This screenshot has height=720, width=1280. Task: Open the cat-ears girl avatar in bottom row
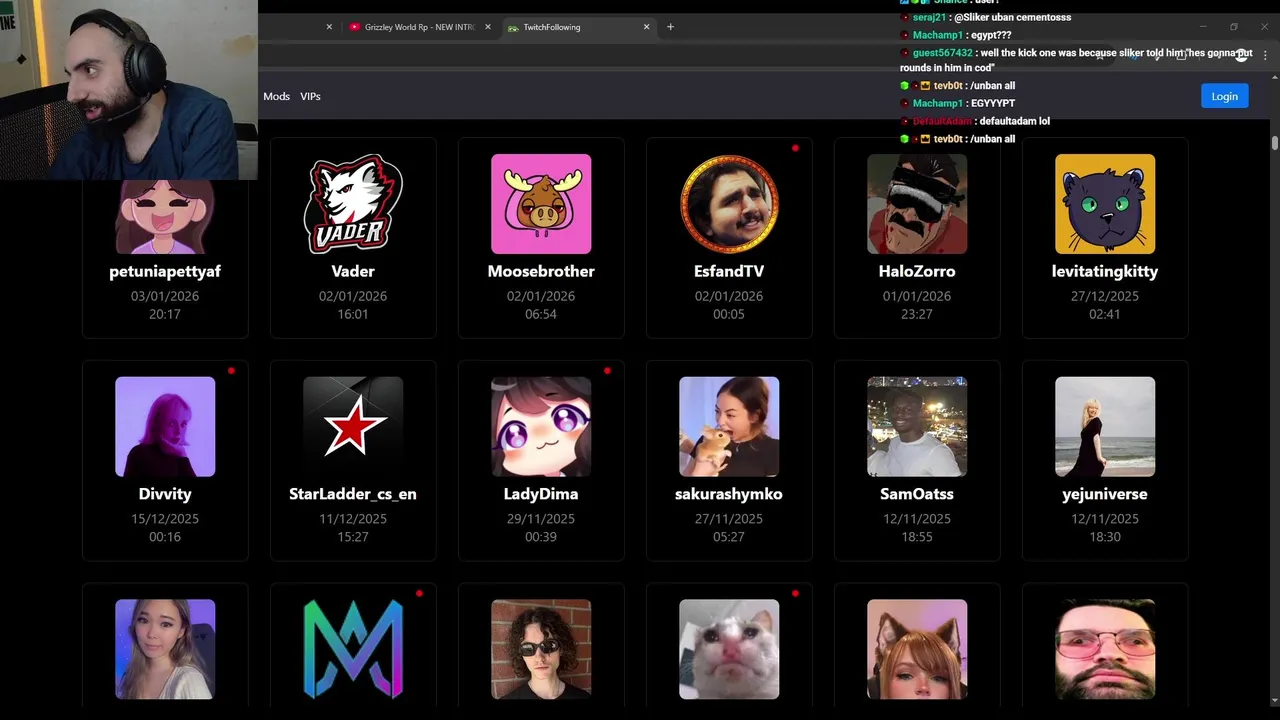point(917,650)
